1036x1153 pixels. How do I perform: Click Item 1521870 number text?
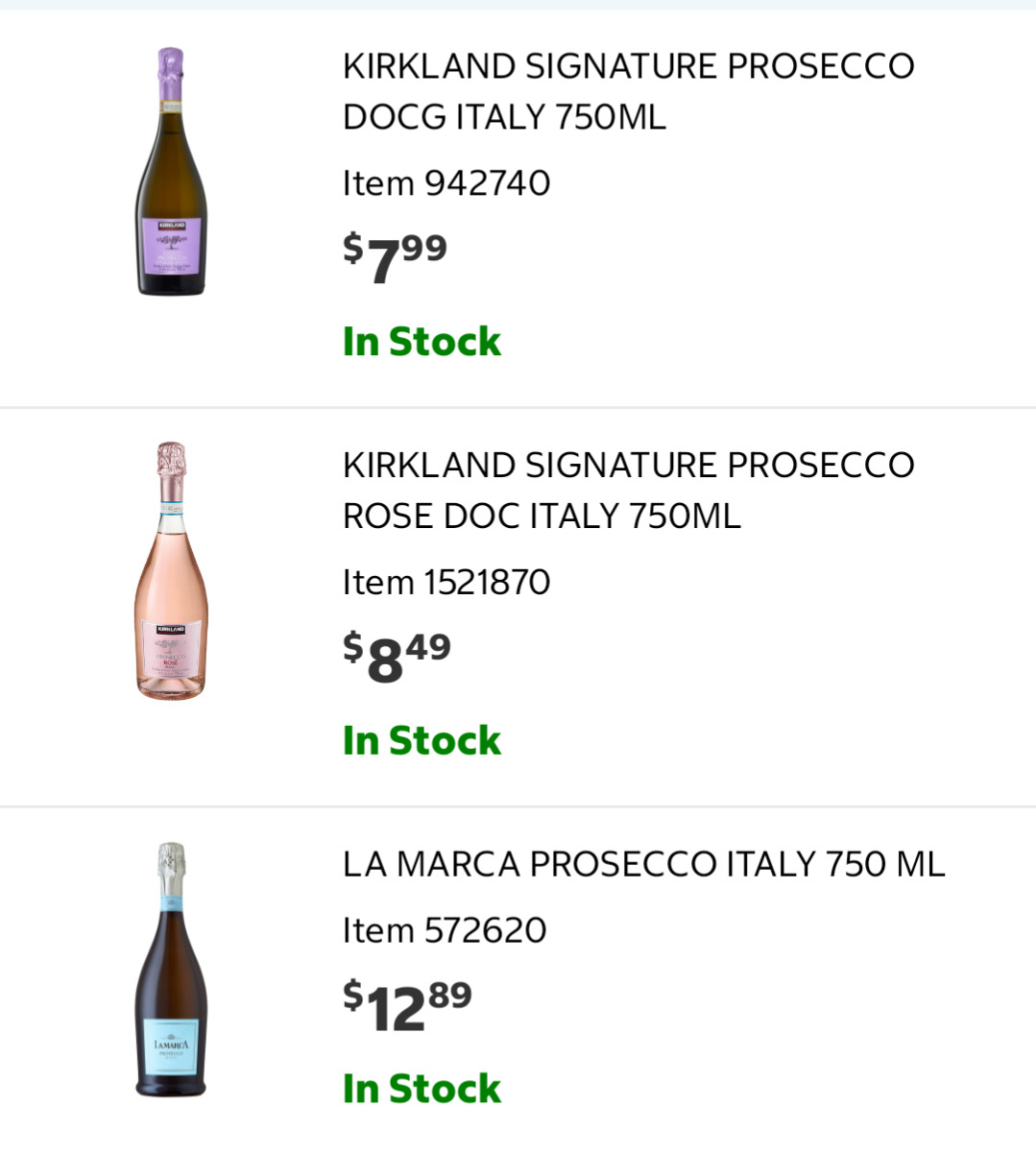pos(446,582)
